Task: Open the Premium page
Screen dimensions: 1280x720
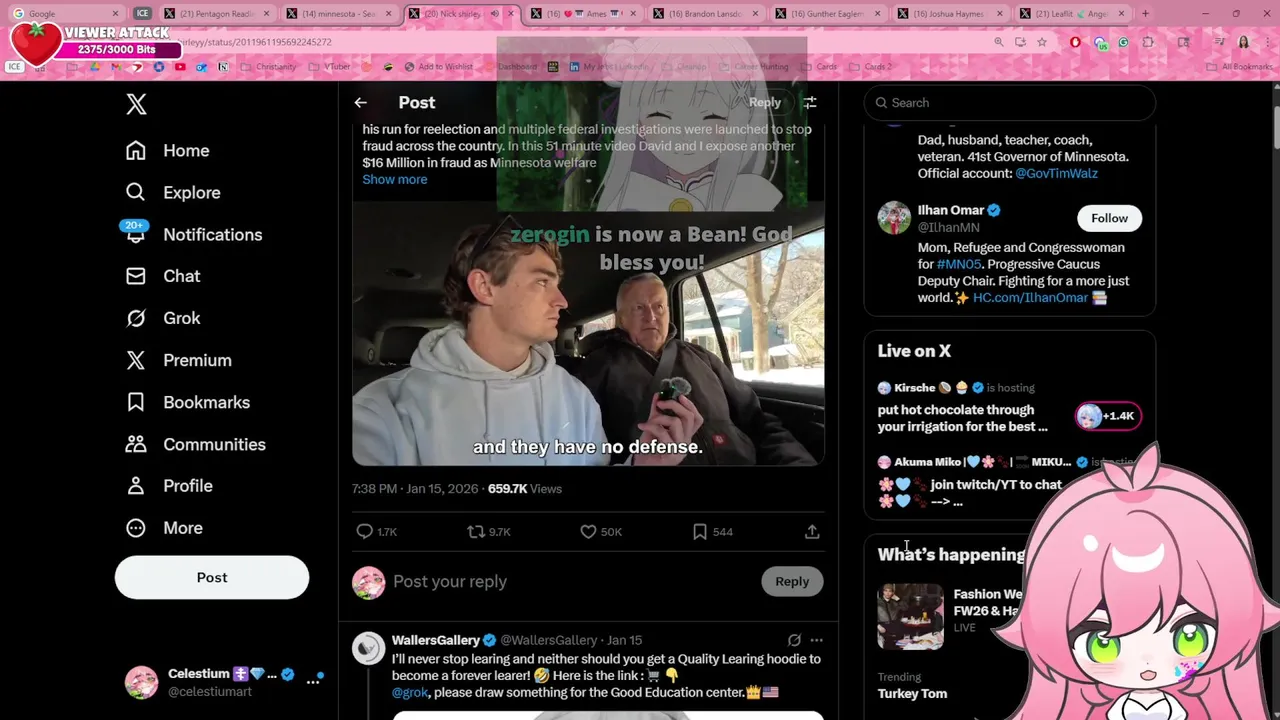Action: tap(179, 360)
